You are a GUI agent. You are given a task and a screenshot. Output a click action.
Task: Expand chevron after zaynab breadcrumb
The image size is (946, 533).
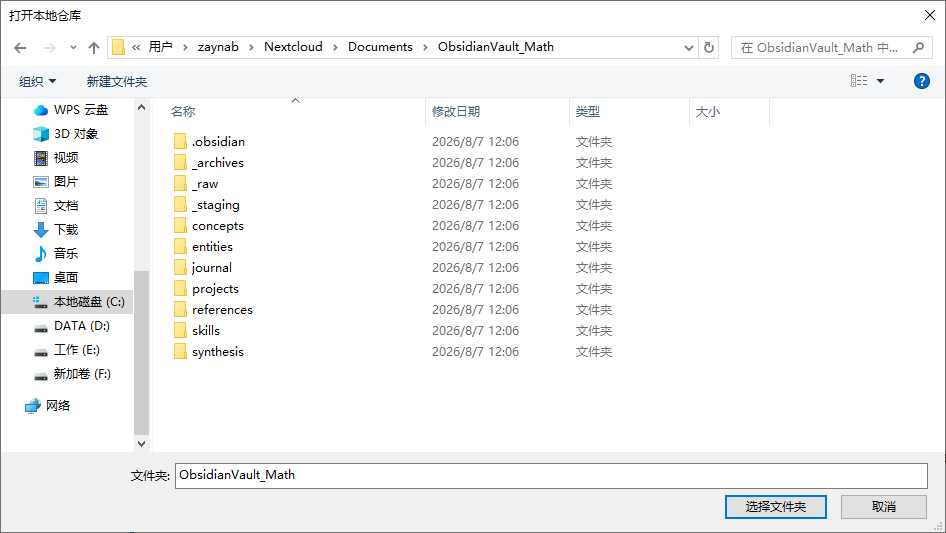click(x=251, y=47)
